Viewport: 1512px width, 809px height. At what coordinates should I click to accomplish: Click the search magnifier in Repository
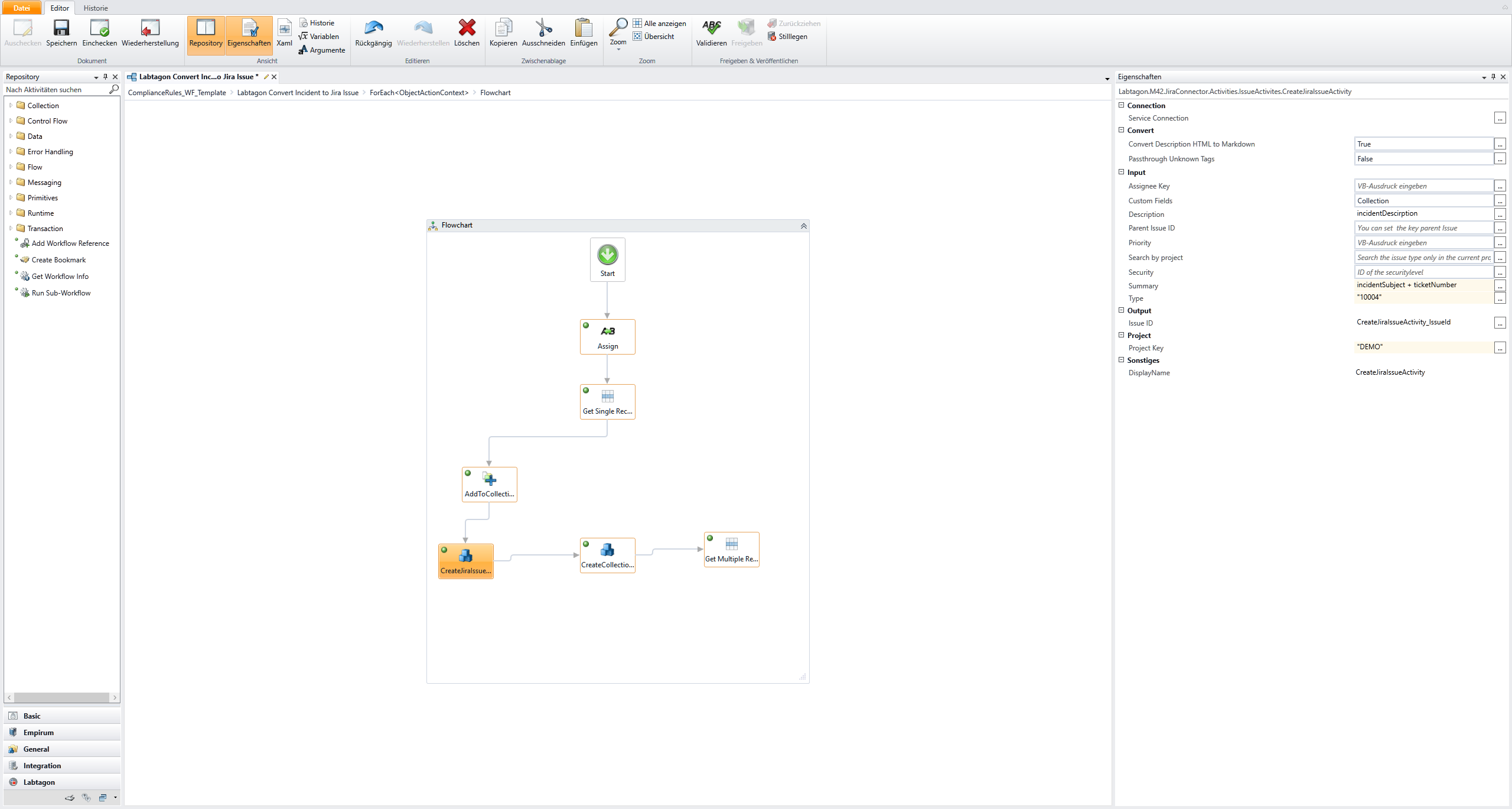click(x=114, y=89)
